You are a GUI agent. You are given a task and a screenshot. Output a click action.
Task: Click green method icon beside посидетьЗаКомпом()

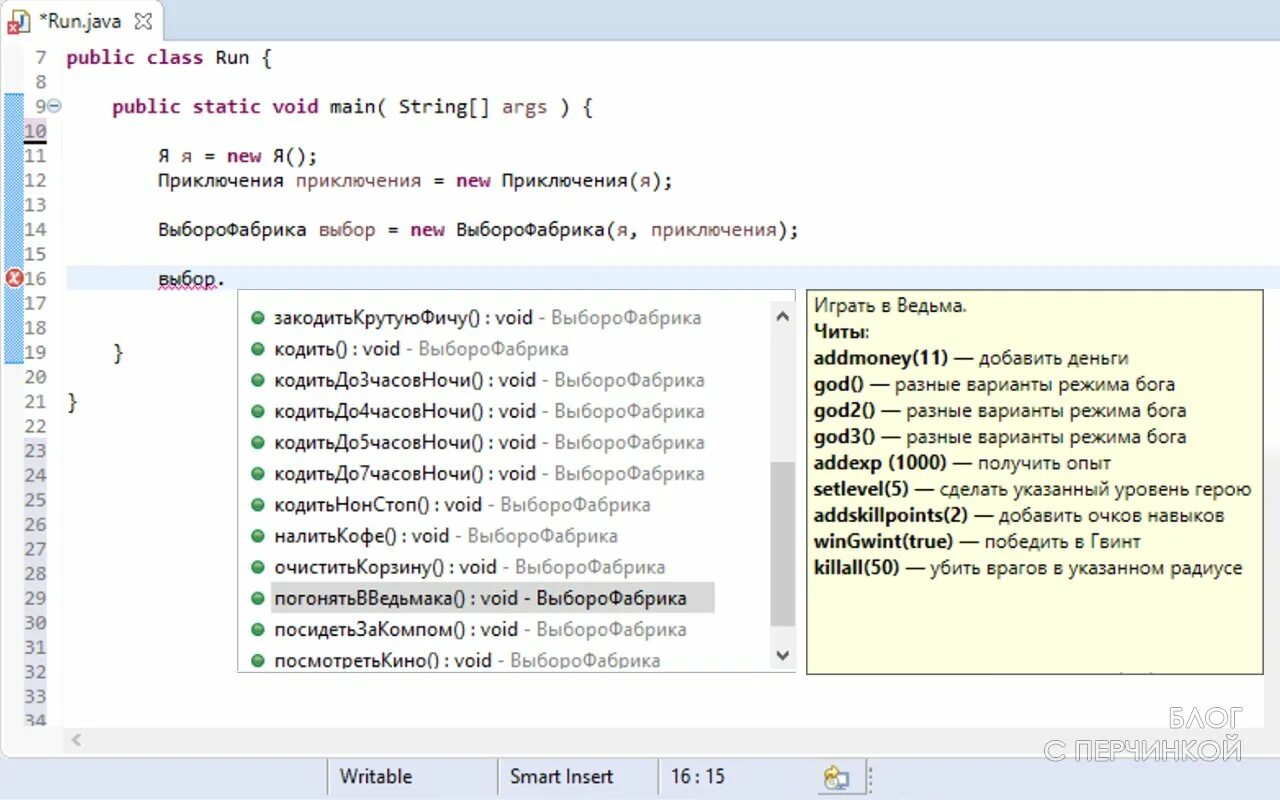click(x=258, y=629)
